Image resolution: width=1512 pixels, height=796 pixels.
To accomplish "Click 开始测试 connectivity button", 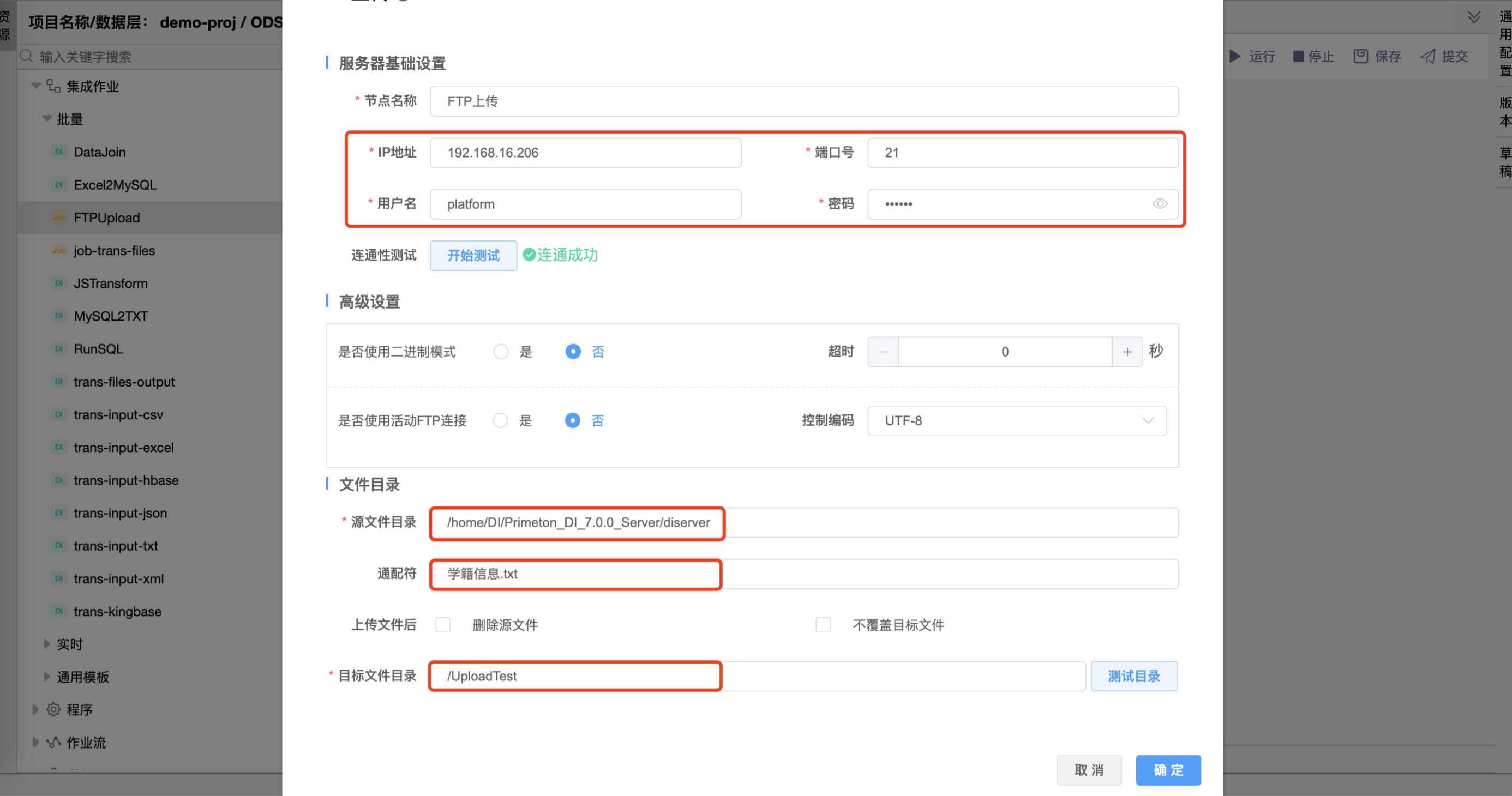I will click(473, 256).
